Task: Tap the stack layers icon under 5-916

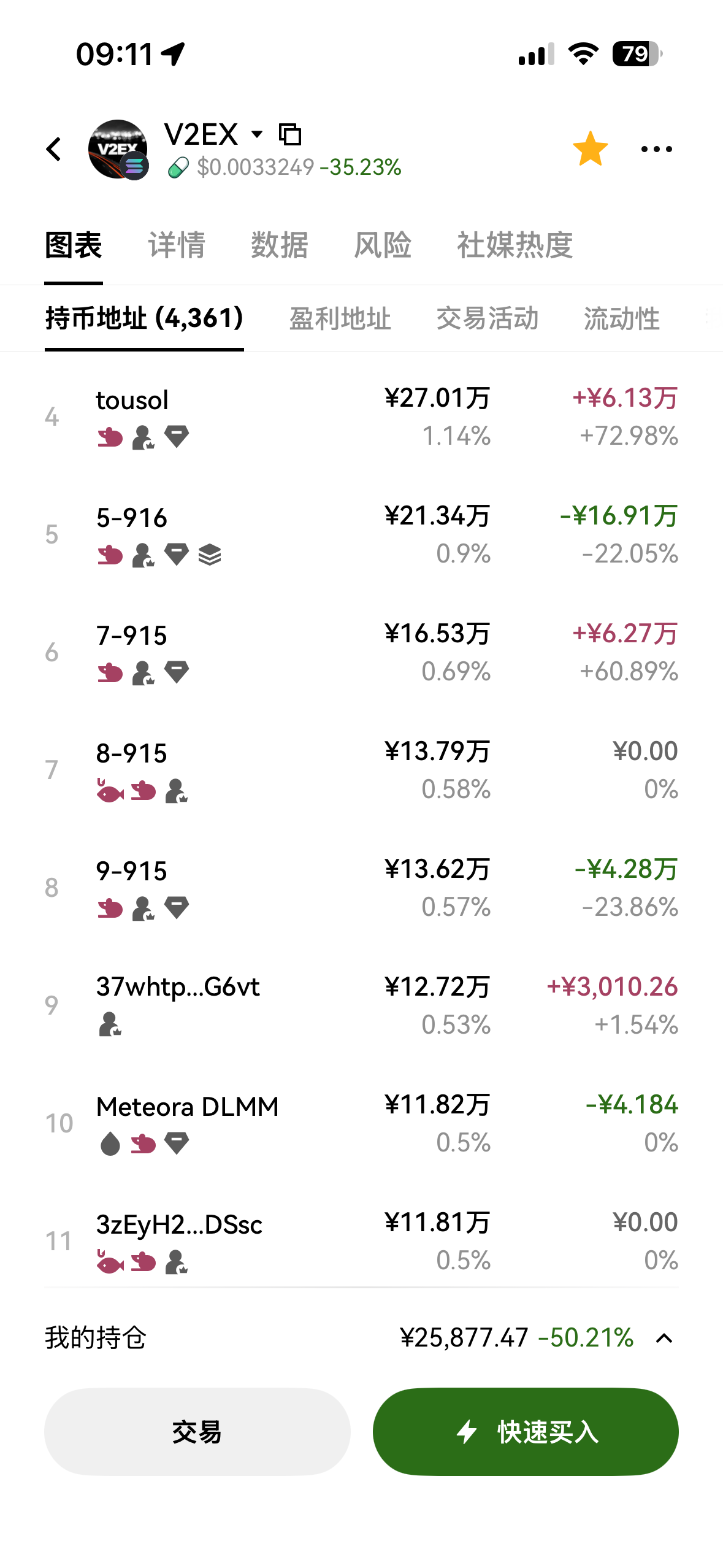Action: pyautogui.click(x=210, y=555)
